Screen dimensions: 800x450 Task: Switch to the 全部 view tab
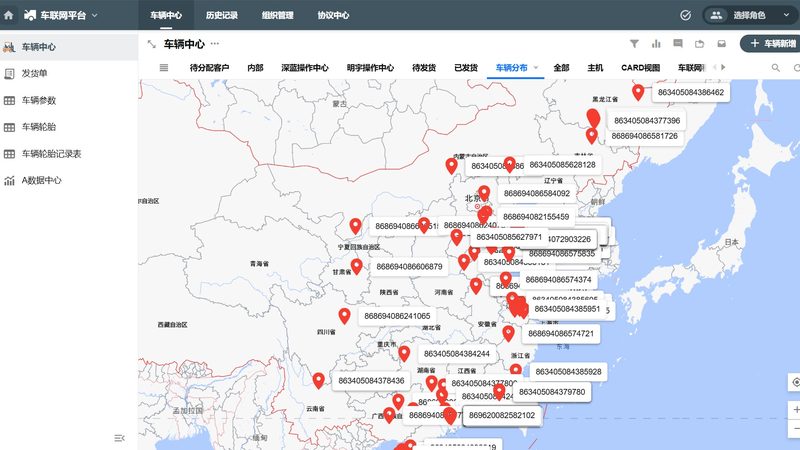pyautogui.click(x=561, y=67)
